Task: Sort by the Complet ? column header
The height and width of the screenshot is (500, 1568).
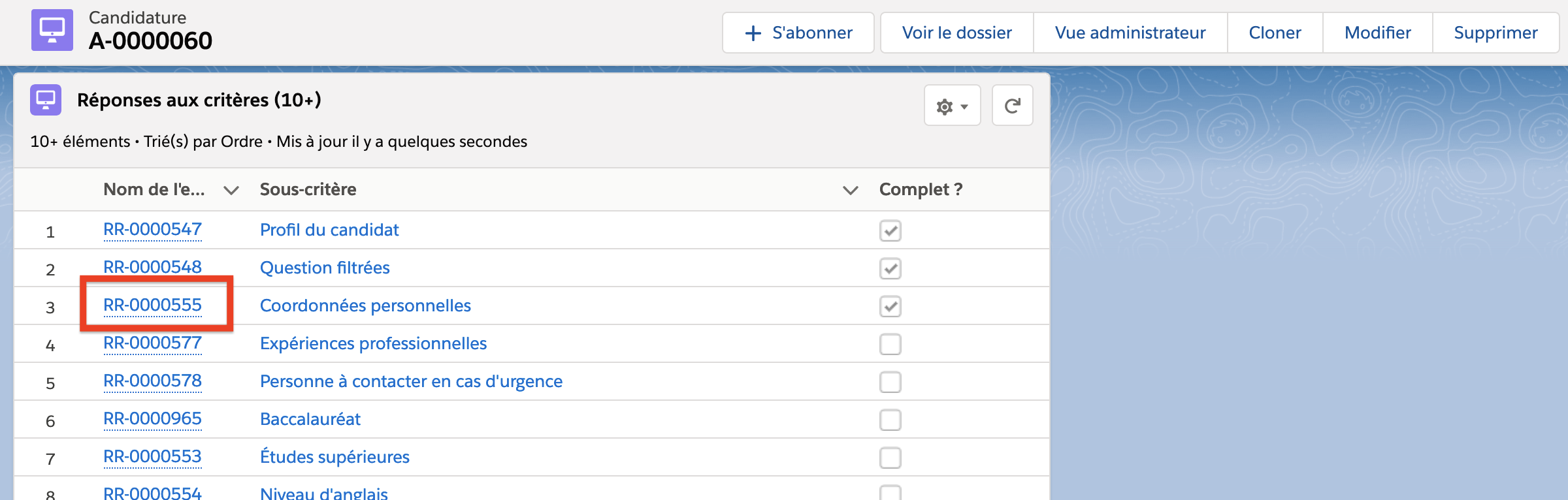Action: click(x=921, y=189)
